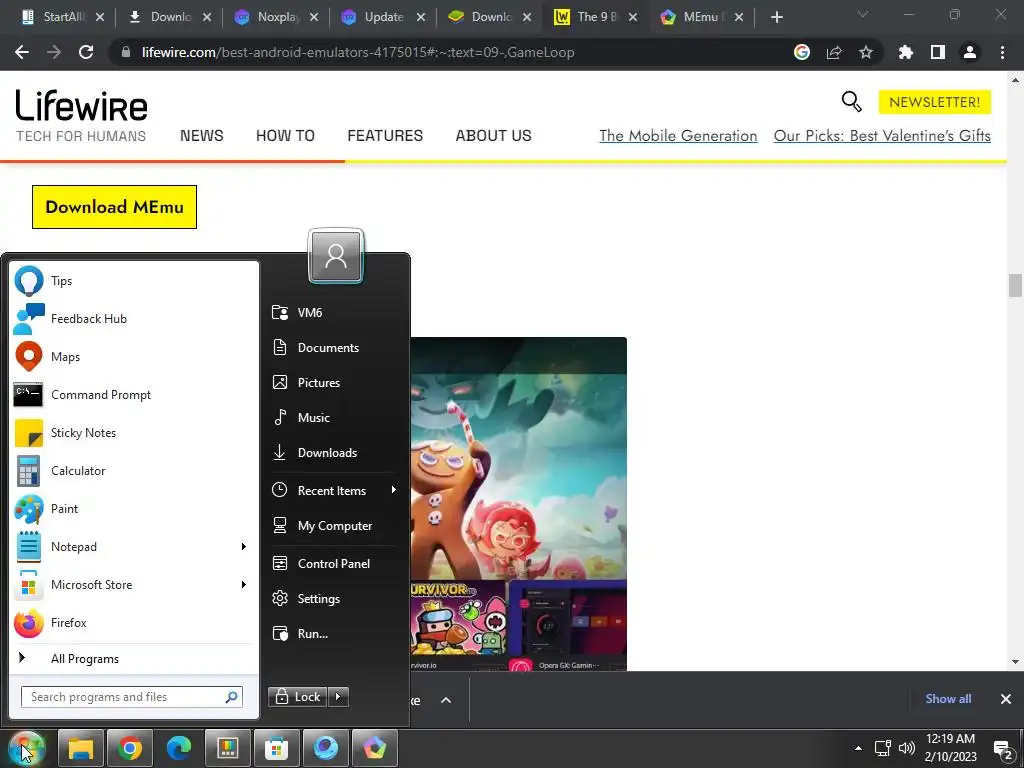Open the notification center icon
Image resolution: width=1024 pixels, height=768 pixels.
[1002, 749]
